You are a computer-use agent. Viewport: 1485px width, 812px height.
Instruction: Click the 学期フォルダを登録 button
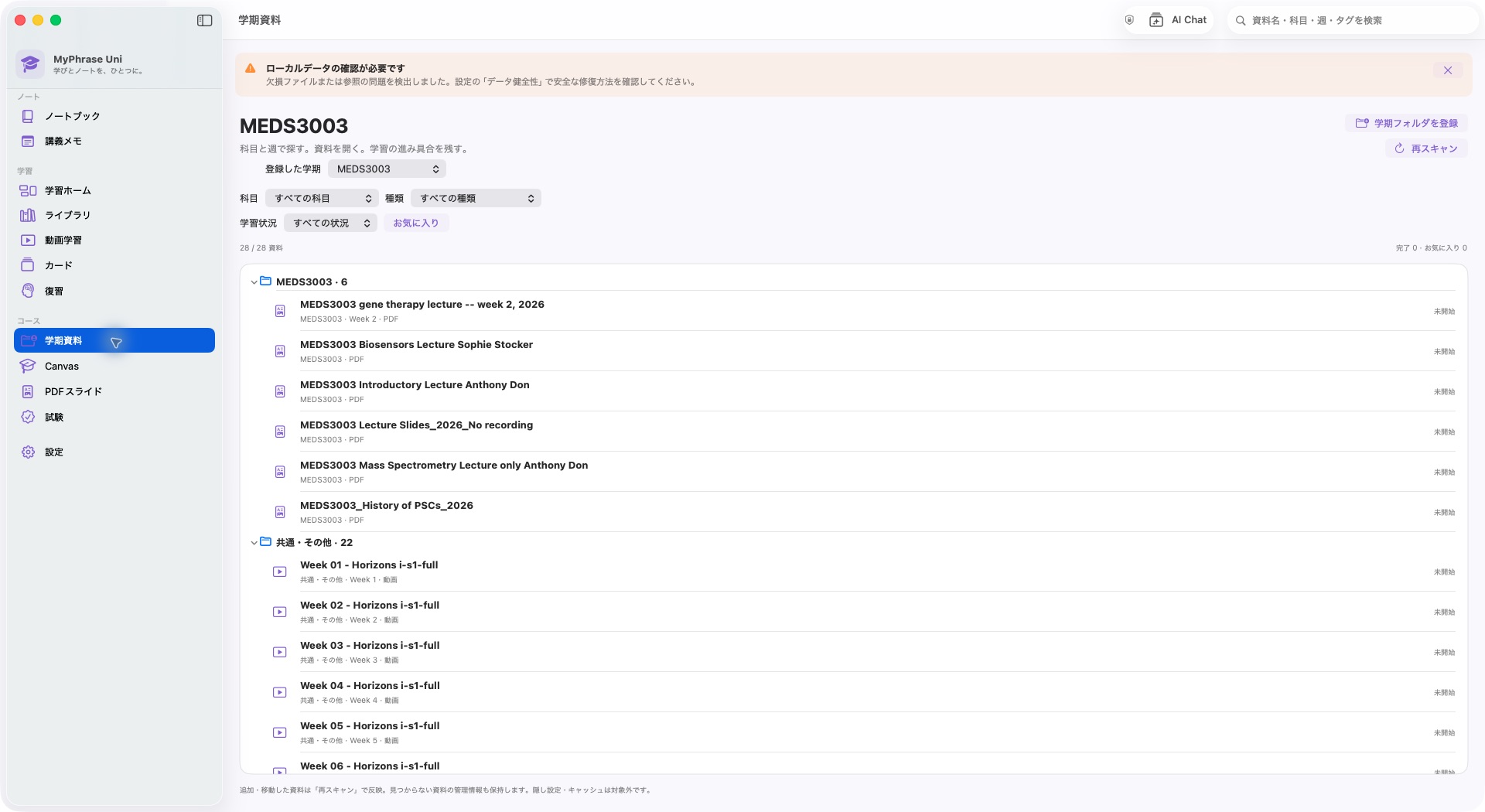click(1406, 123)
